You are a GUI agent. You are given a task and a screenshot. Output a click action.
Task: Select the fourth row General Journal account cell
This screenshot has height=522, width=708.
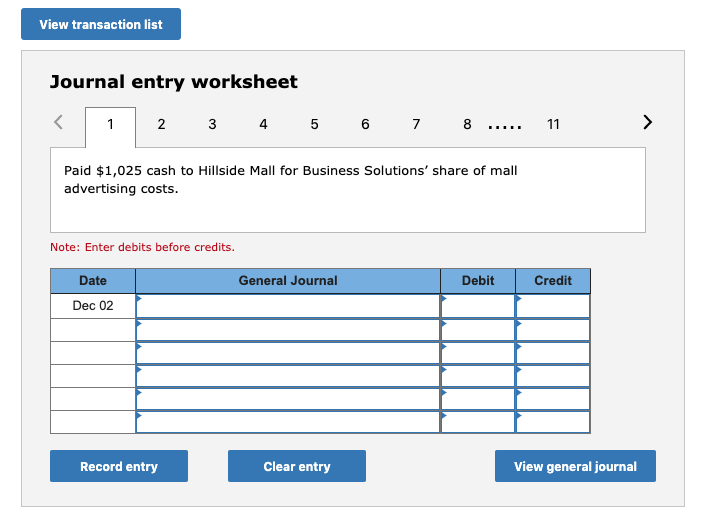[x=288, y=376]
